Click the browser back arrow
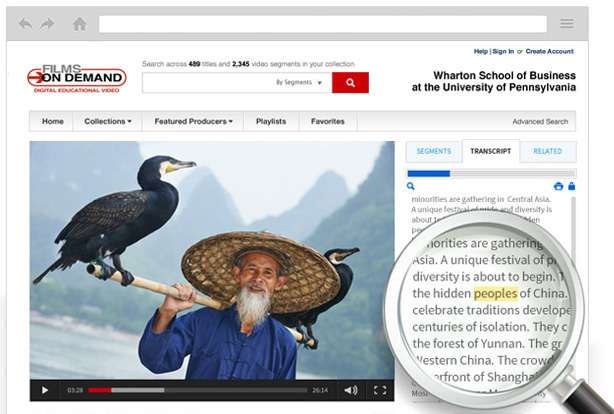The image size is (614, 414). click(x=26, y=24)
